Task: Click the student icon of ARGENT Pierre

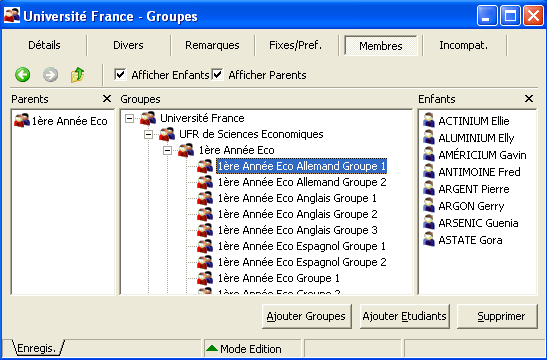Action: point(429,188)
